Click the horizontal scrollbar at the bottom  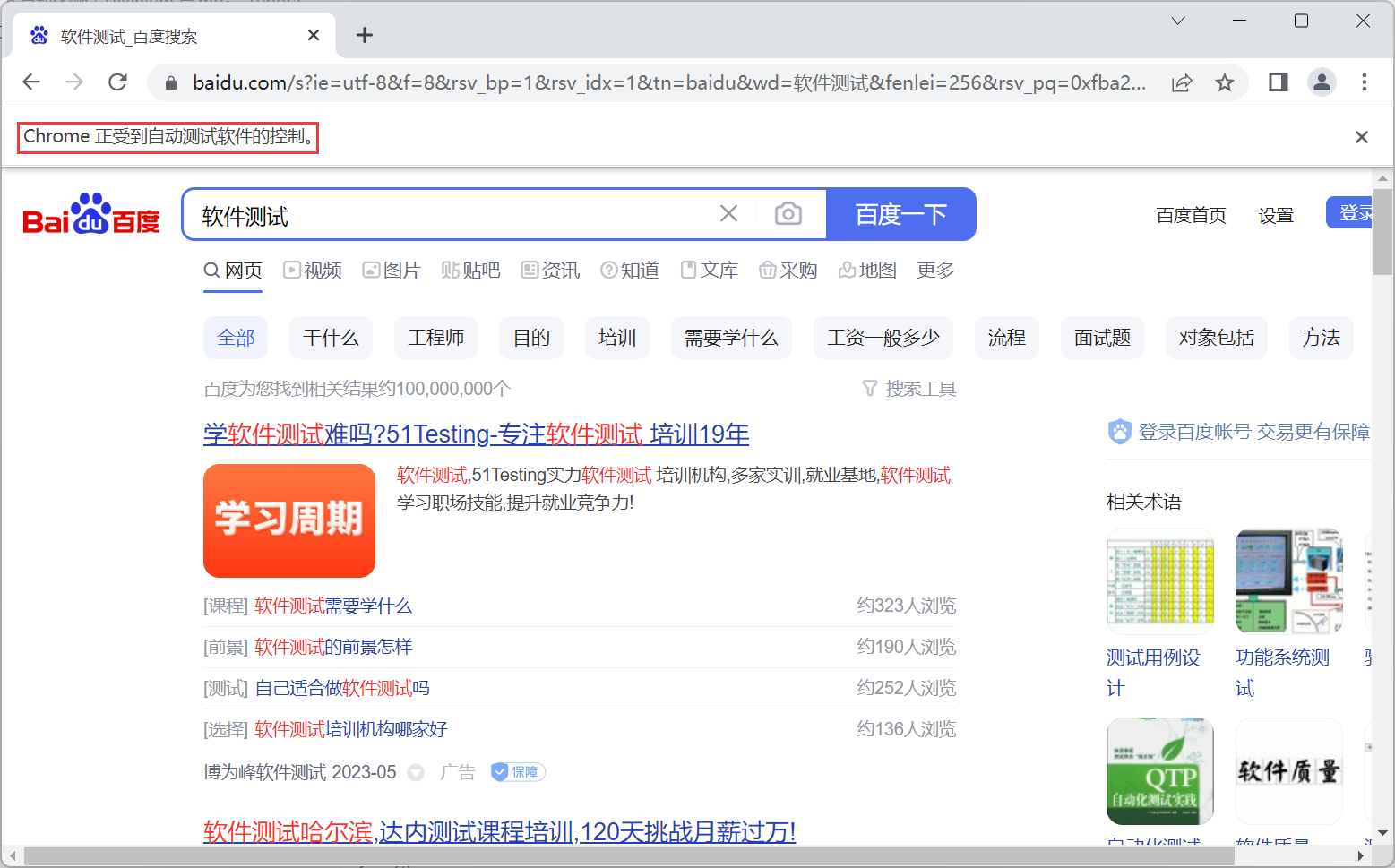pos(629,856)
